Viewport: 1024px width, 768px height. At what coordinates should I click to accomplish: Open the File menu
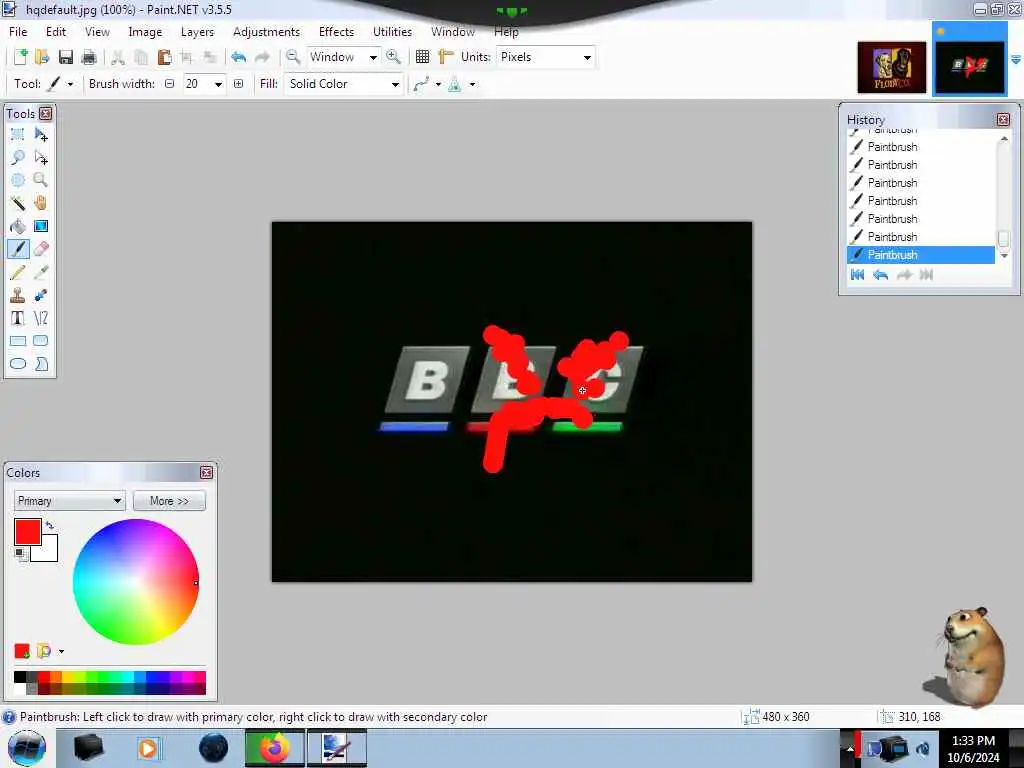coord(18,32)
